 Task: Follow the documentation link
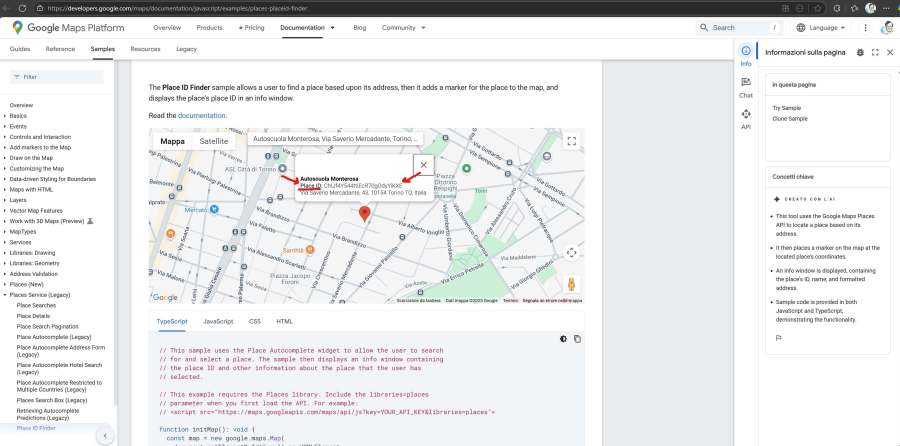201,116
